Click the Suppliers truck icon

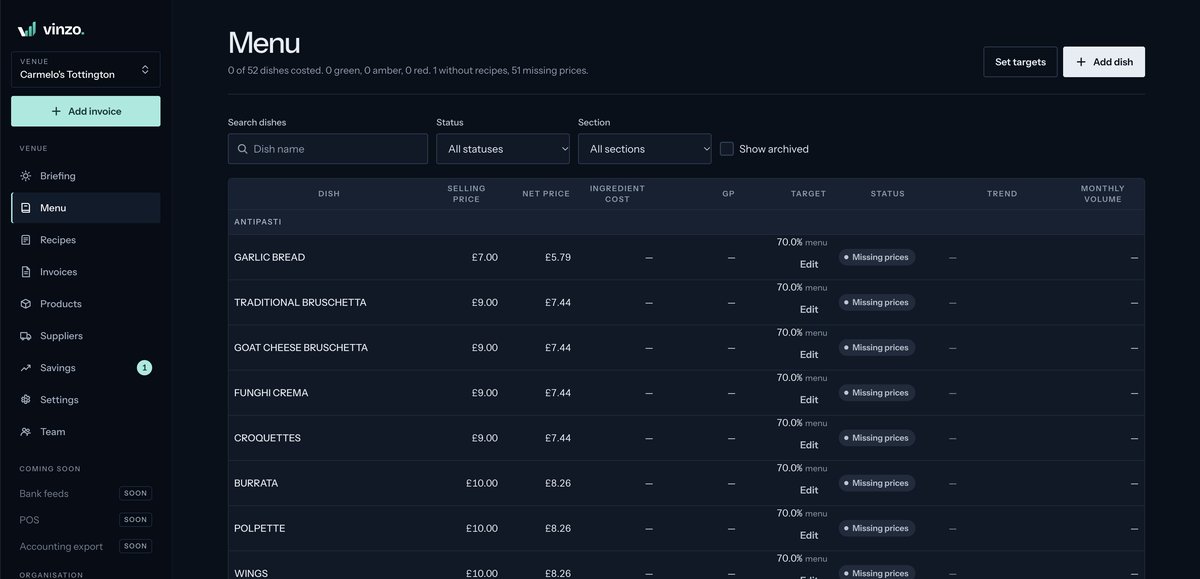pyautogui.click(x=26, y=336)
